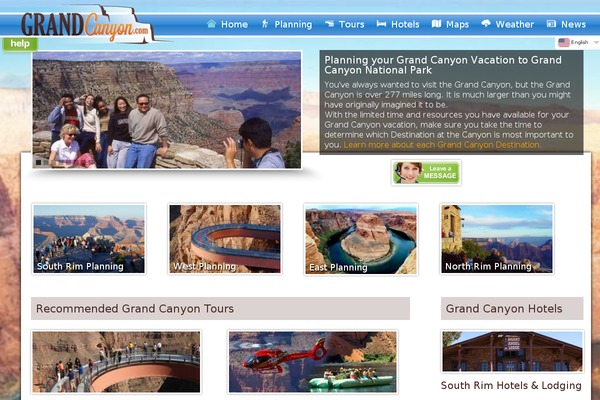The image size is (600, 400).
Task: Click the hiker icon beside Planning
Action: pos(265,24)
